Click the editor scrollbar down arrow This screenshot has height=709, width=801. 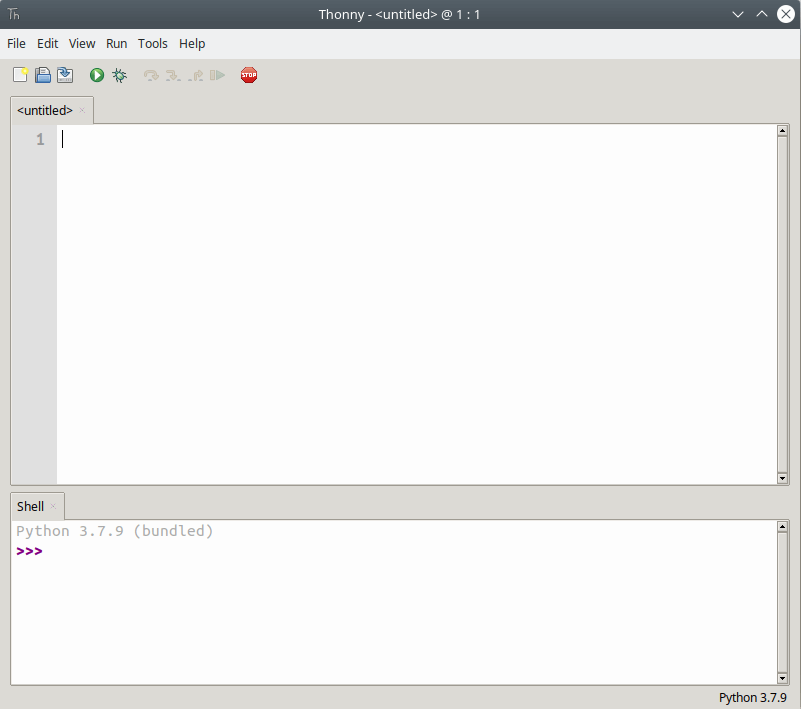click(x=783, y=478)
